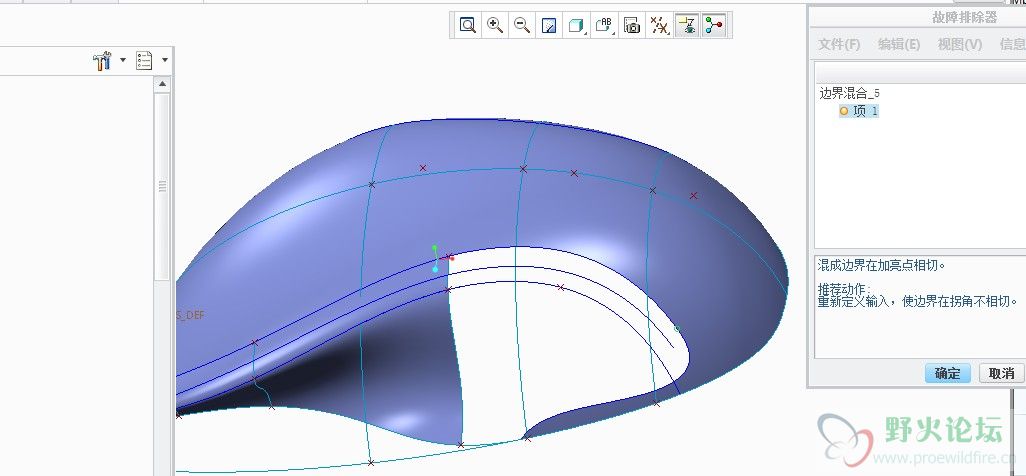
Task: Toggle the annotation display icon
Action: point(686,26)
